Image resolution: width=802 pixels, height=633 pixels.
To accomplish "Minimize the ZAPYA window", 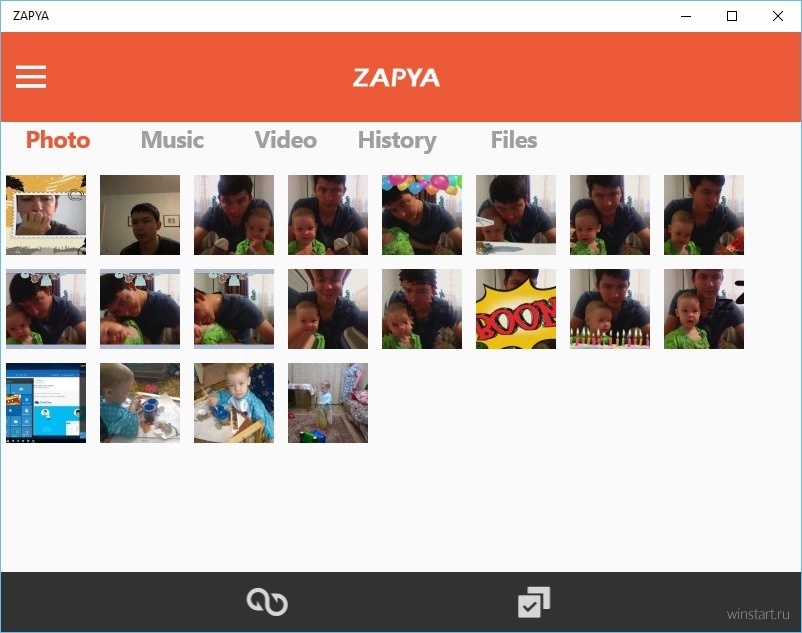I will click(x=686, y=16).
